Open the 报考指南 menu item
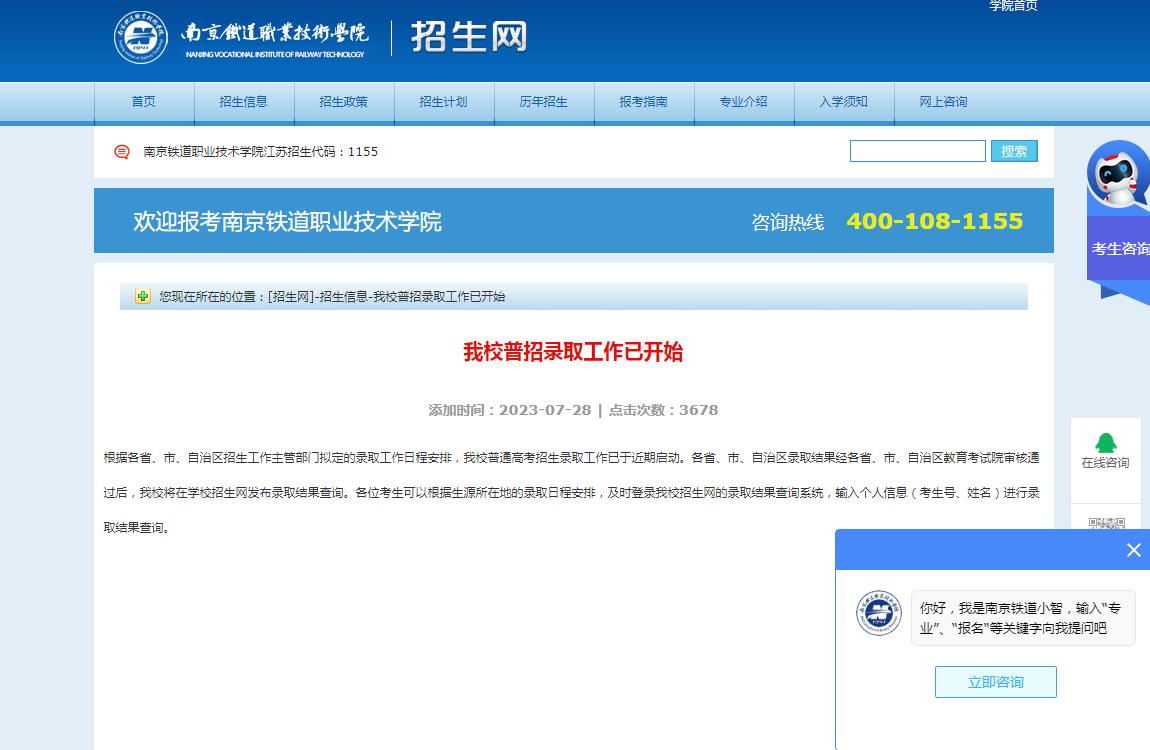 tap(643, 102)
